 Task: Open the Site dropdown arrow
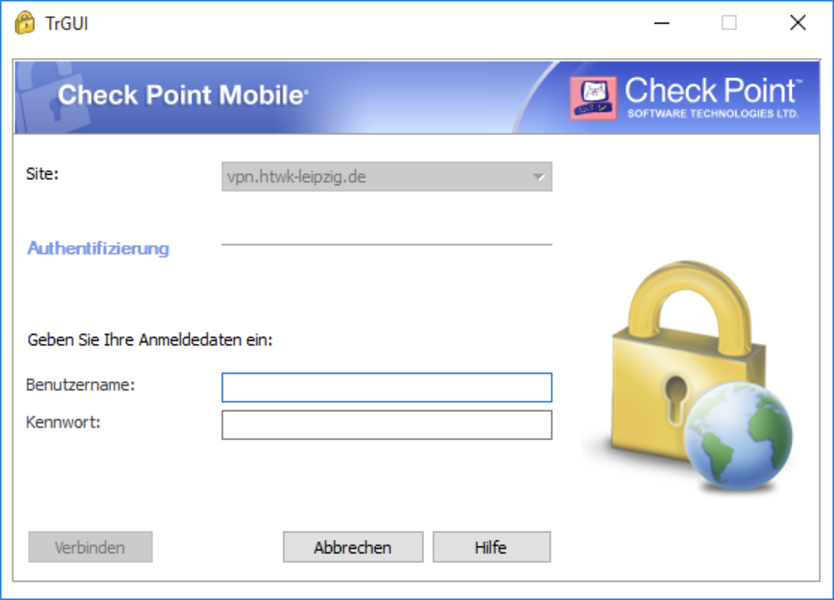(x=539, y=177)
